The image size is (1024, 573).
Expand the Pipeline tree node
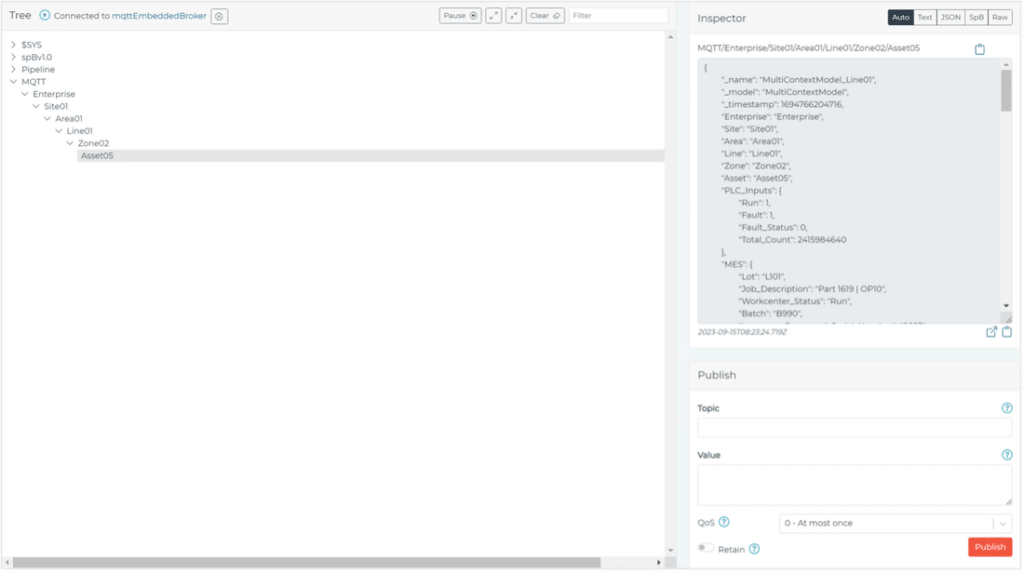click(13, 70)
